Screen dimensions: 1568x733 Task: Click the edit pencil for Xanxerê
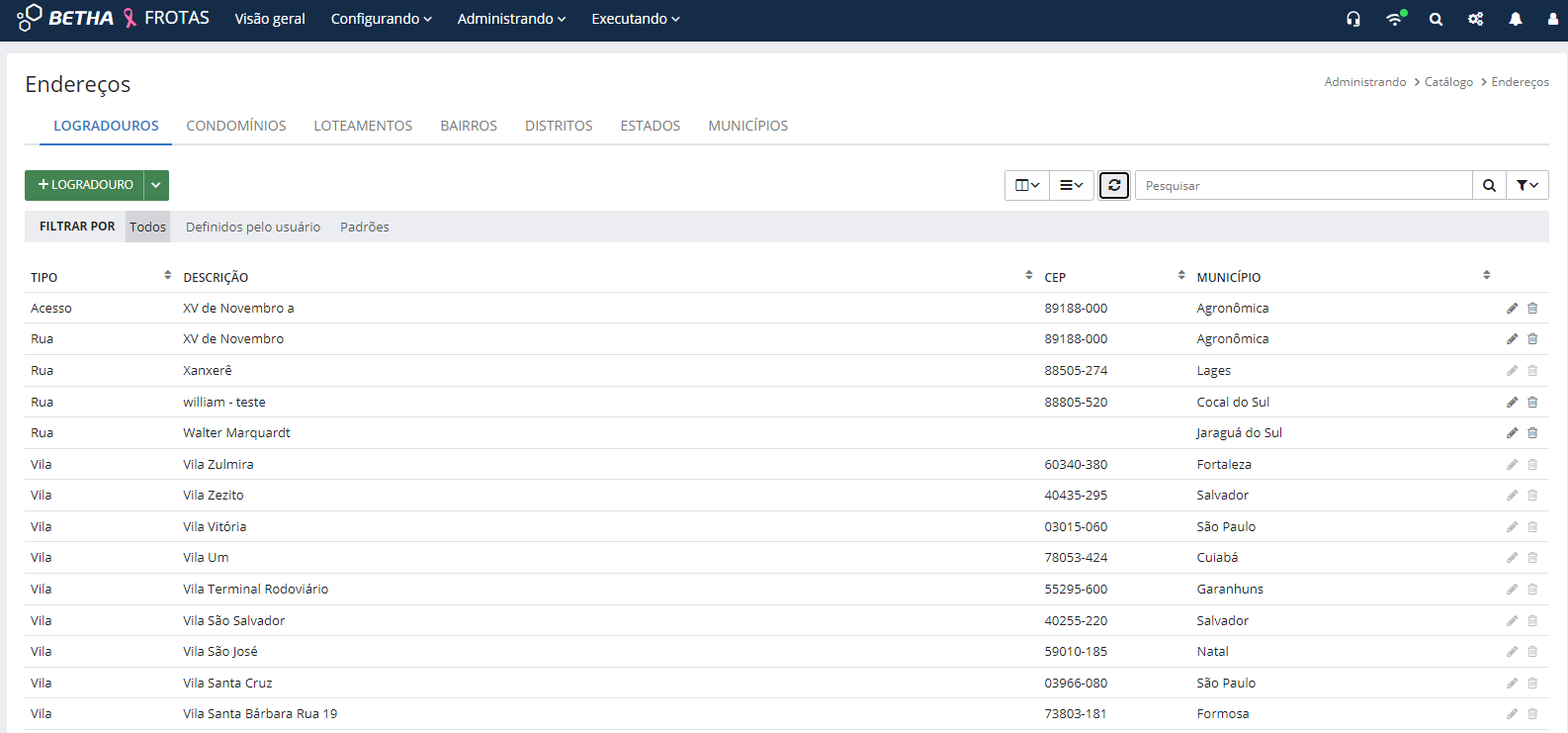[x=1512, y=371]
